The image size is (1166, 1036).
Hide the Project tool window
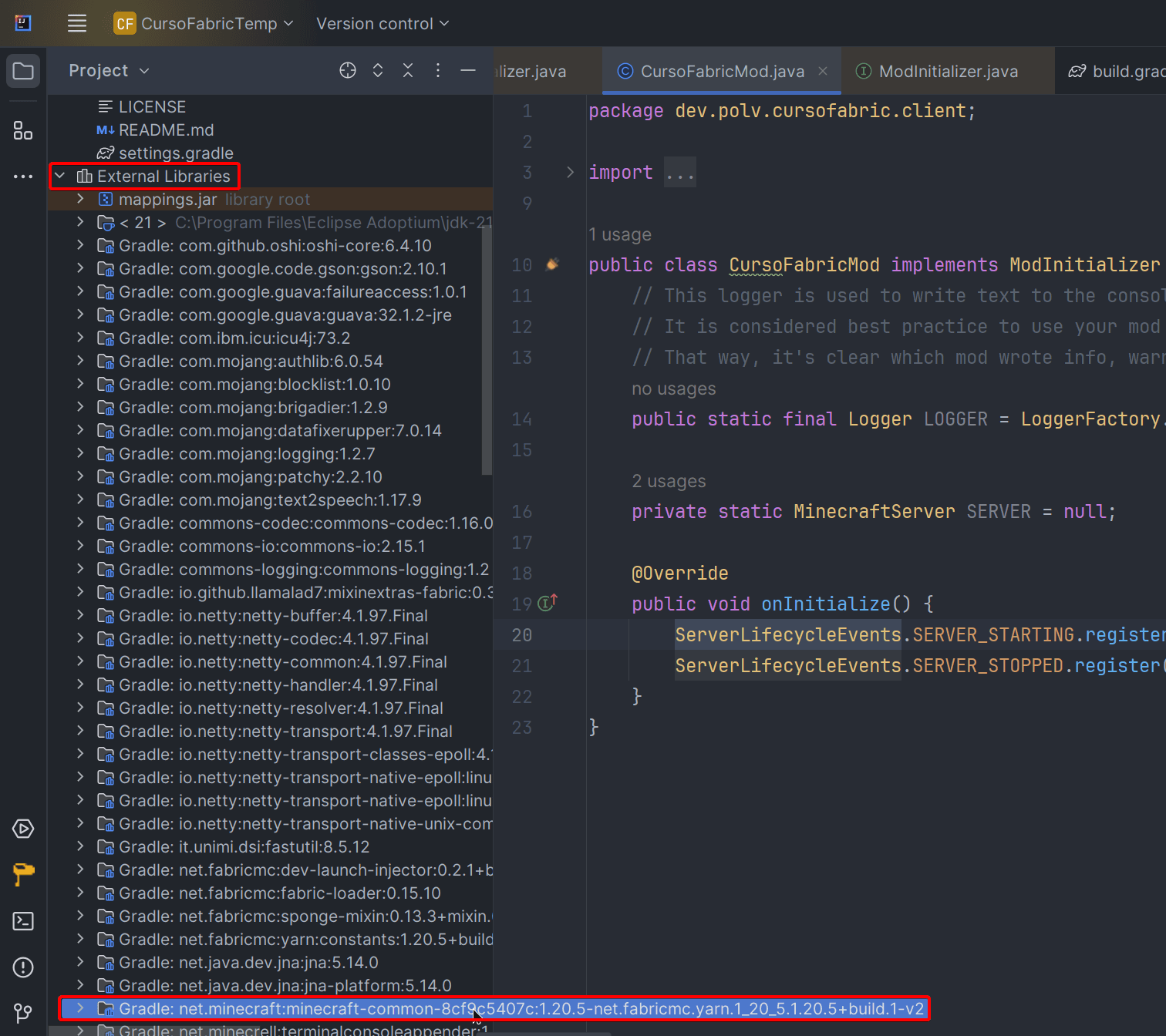coord(468,70)
